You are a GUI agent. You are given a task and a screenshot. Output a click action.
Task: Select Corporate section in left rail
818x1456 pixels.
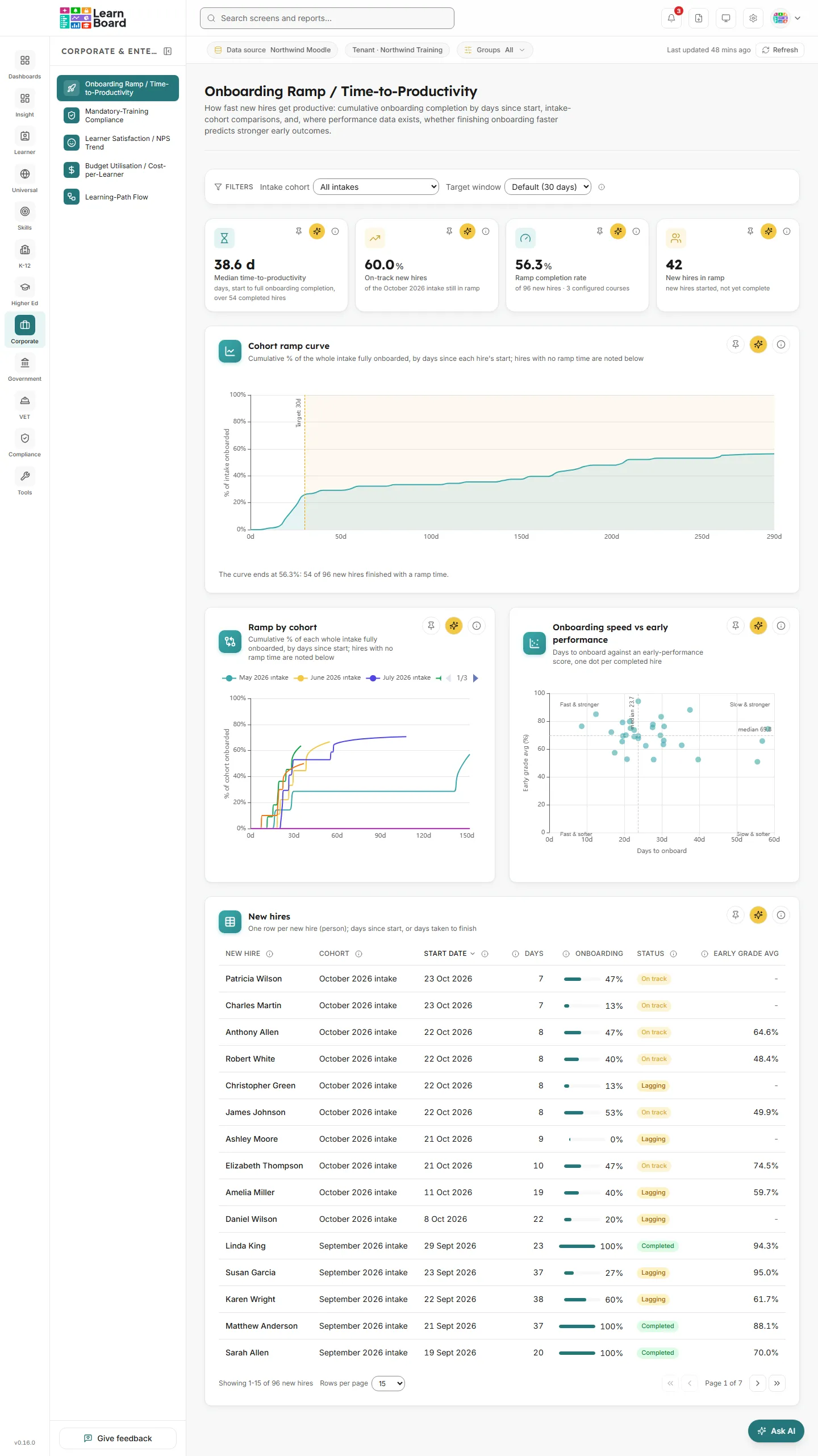pyautogui.click(x=24, y=330)
